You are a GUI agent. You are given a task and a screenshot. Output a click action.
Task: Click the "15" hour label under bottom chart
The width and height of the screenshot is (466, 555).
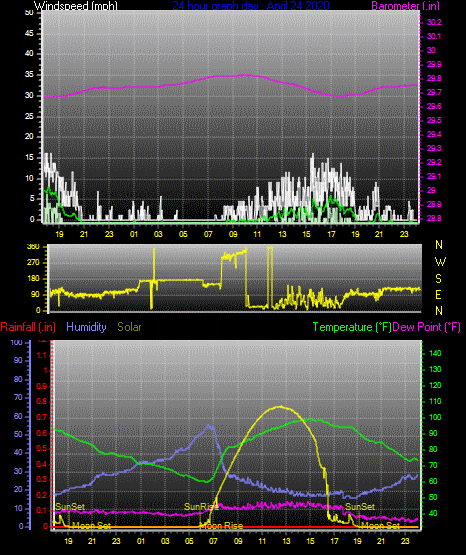[310, 541]
